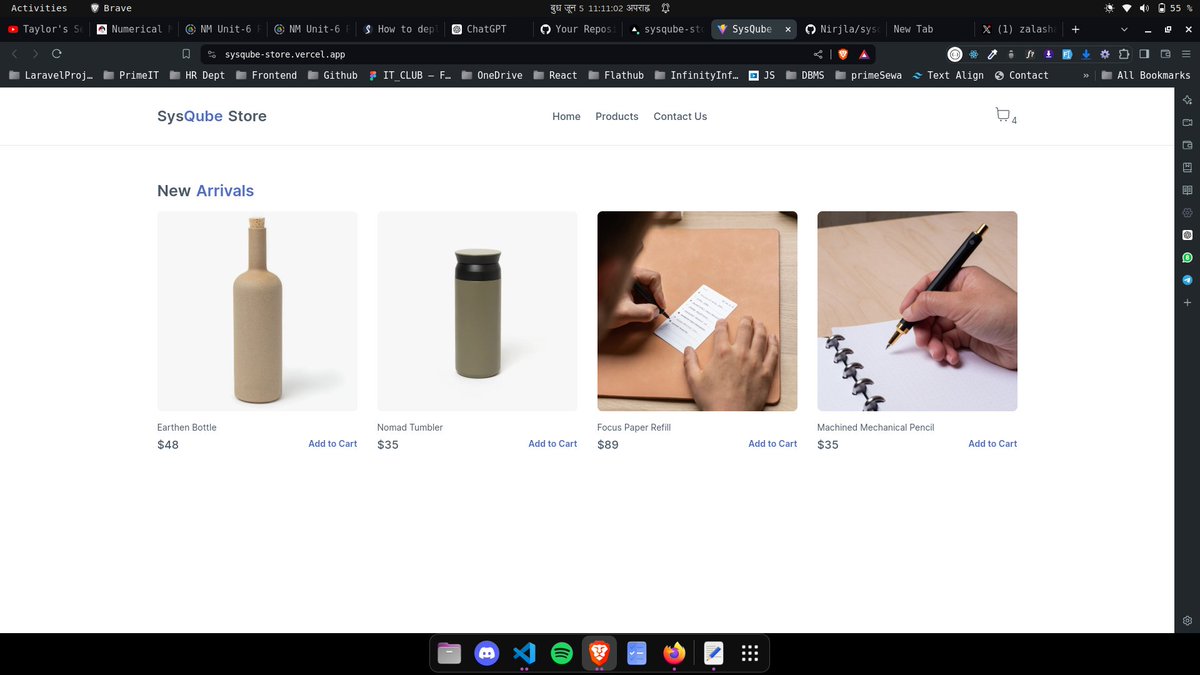The width and height of the screenshot is (1200, 675).
Task: Open the browser downloads arrow icon
Action: point(1086,54)
